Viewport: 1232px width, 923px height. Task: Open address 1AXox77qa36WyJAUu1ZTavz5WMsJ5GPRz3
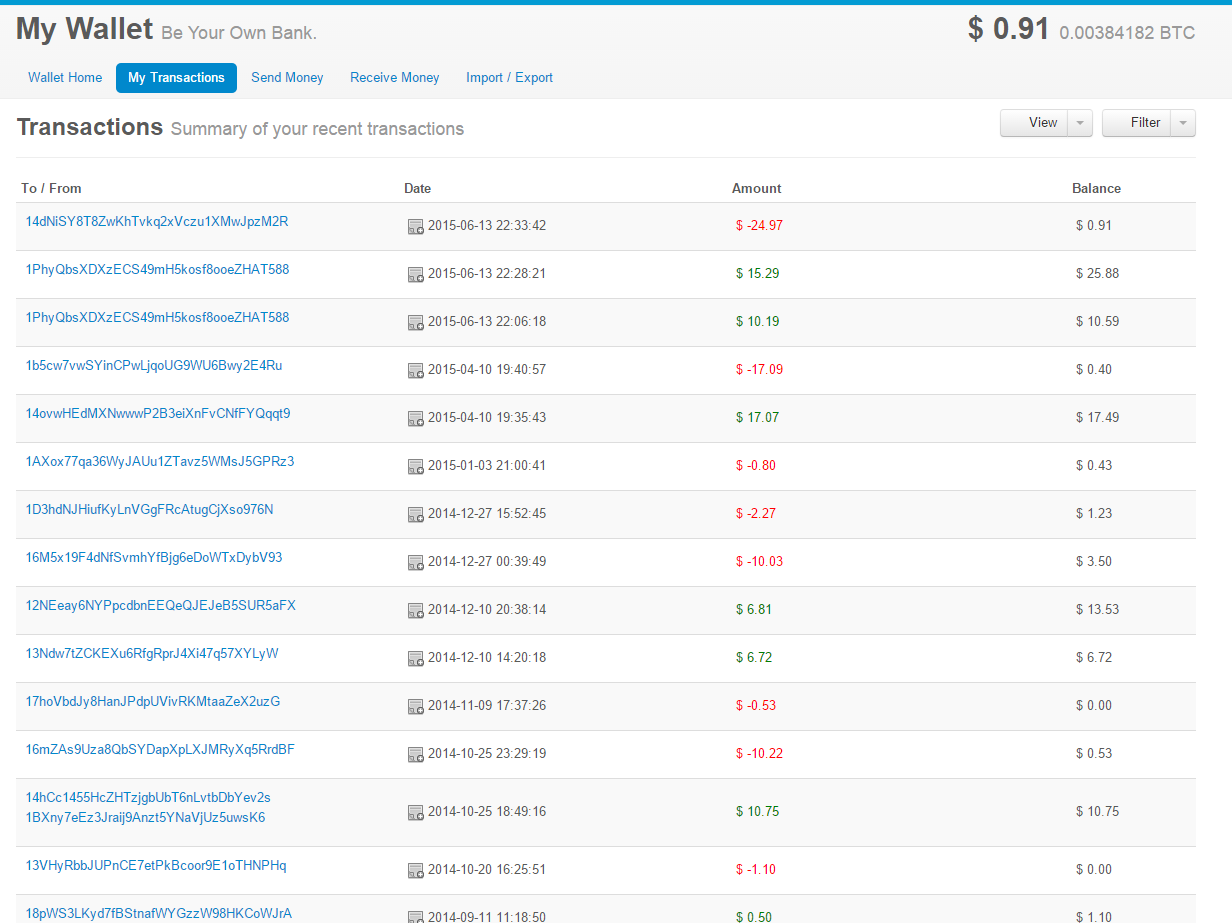[x=160, y=461]
